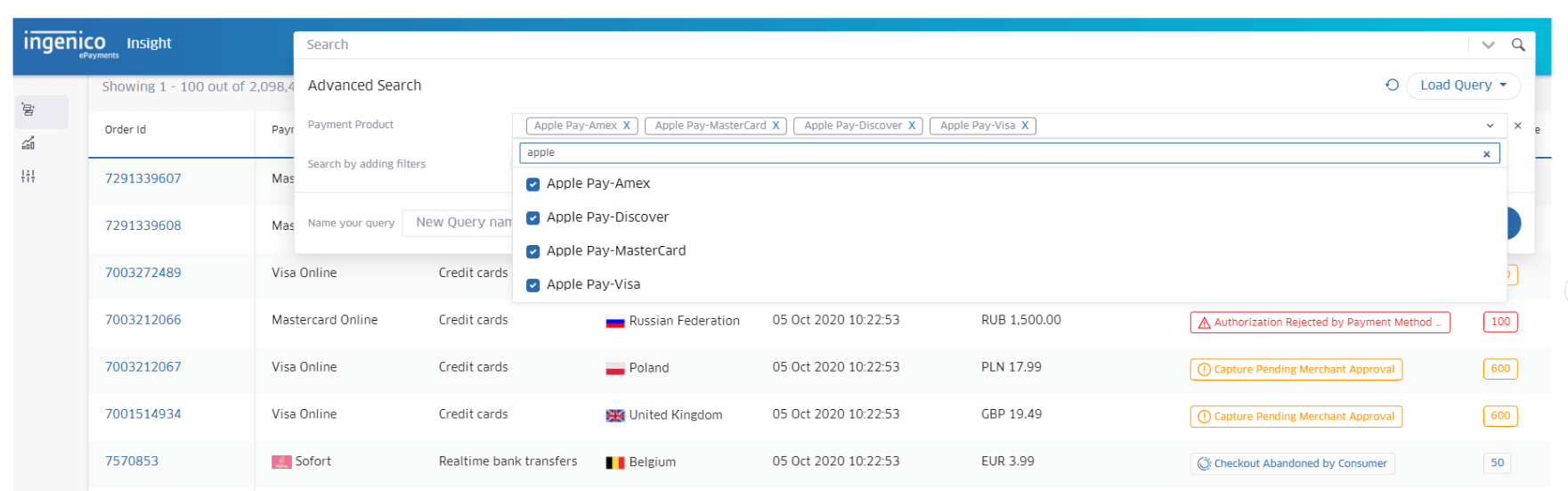Viewport: 1568px width, 491px height.
Task: Remove the Apple Pay-MasterCard tag
Action: coord(776,126)
